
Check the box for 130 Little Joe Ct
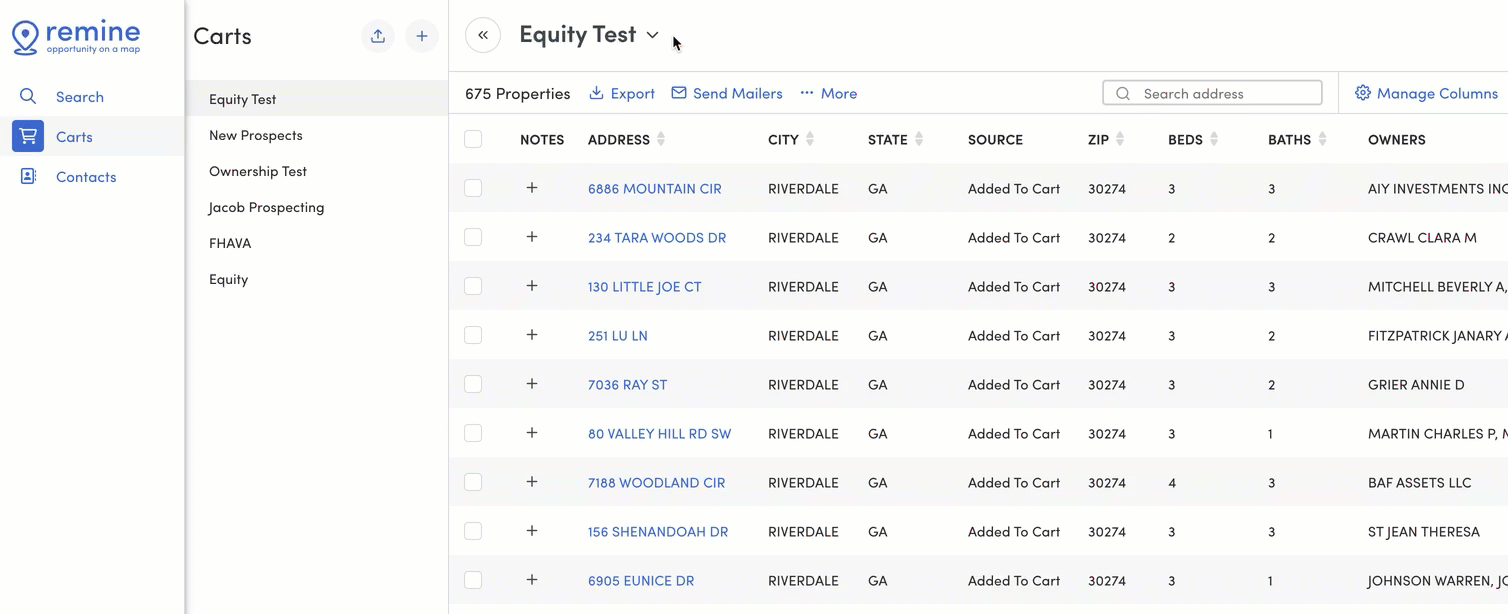(473, 286)
